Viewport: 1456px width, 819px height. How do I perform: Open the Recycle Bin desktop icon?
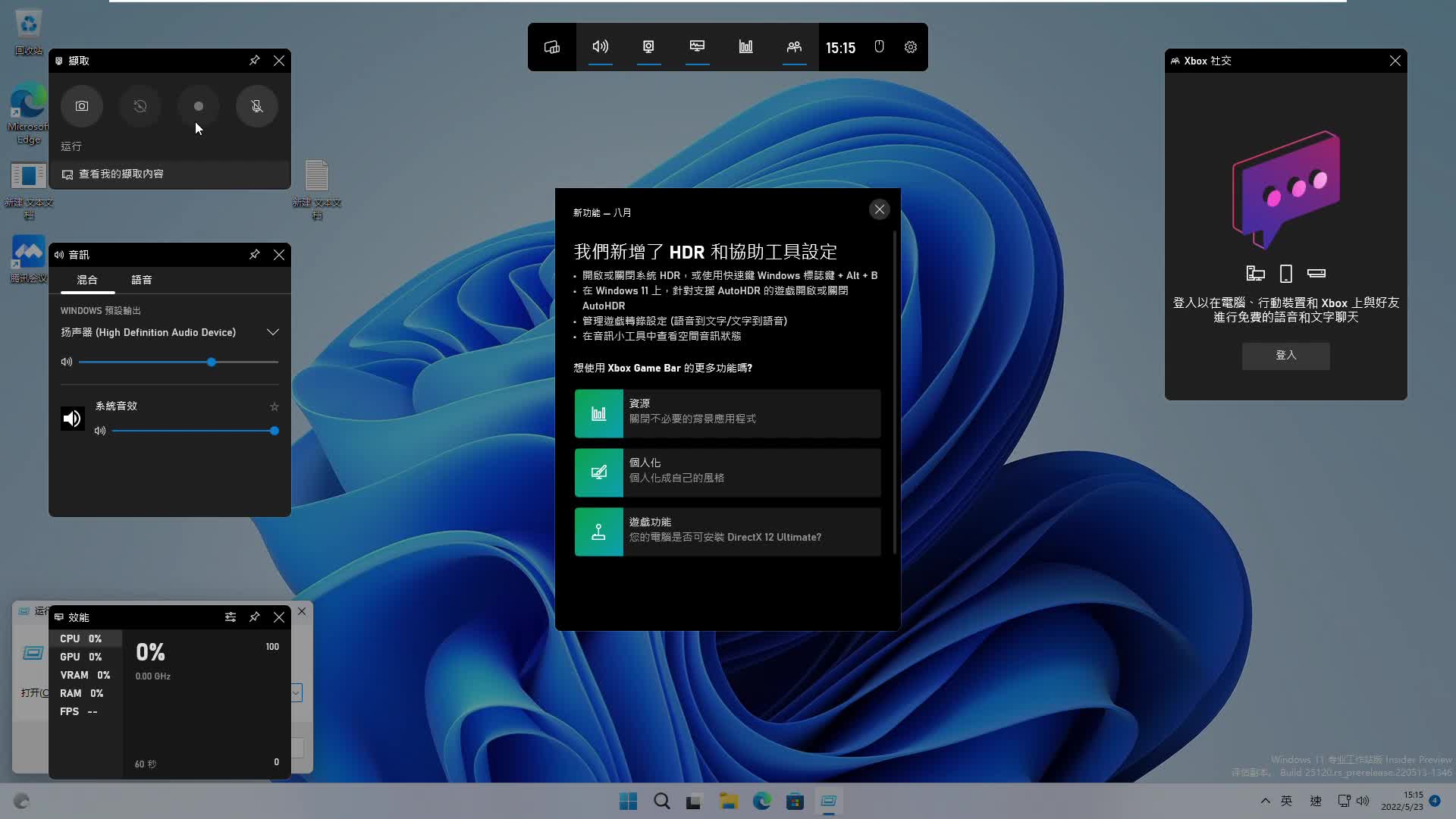coord(29,32)
